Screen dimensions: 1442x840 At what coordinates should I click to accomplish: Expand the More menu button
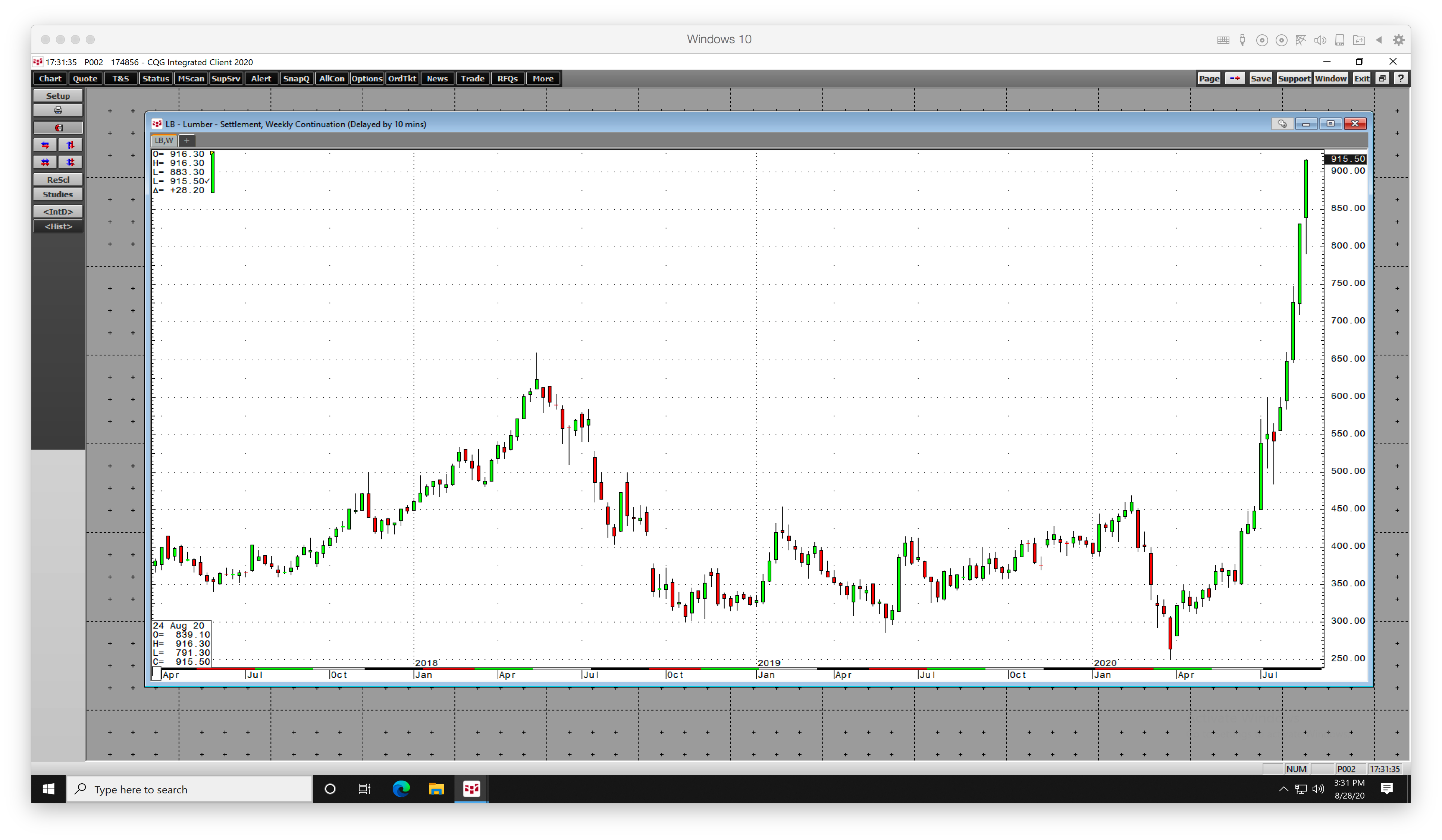[x=543, y=78]
